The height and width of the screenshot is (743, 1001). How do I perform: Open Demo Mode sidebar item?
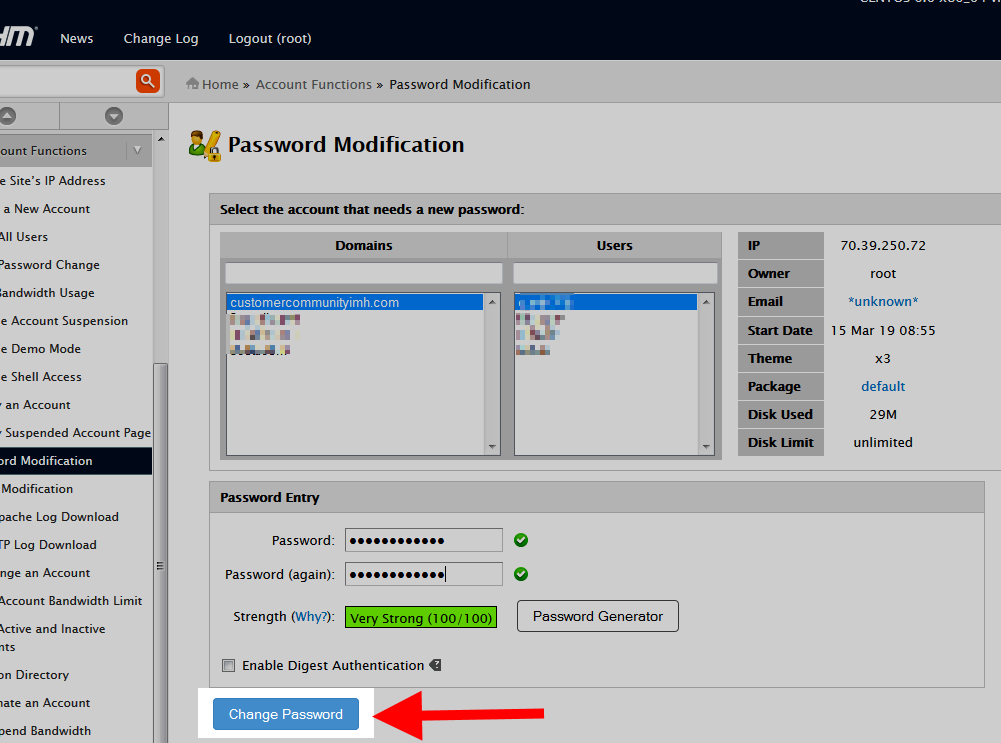tap(41, 349)
